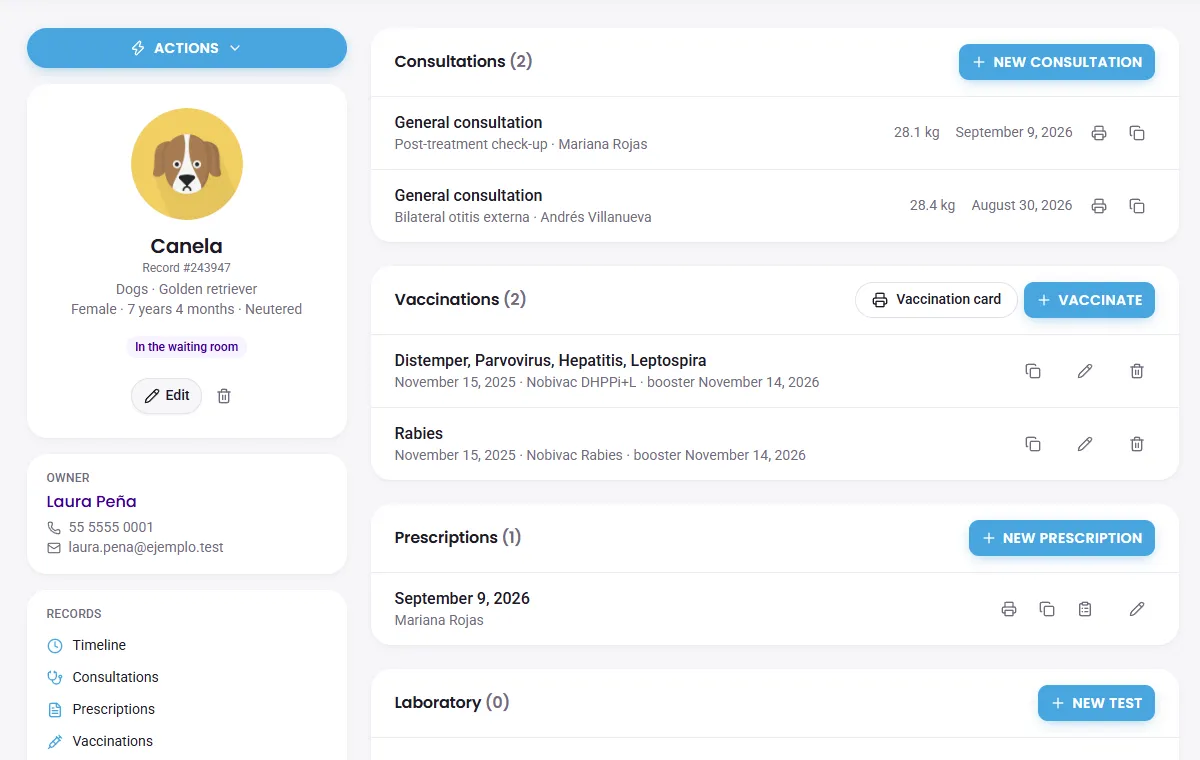Click the document icon beside Prescriptions
Screen dimensions: 1200x760
(55, 710)
